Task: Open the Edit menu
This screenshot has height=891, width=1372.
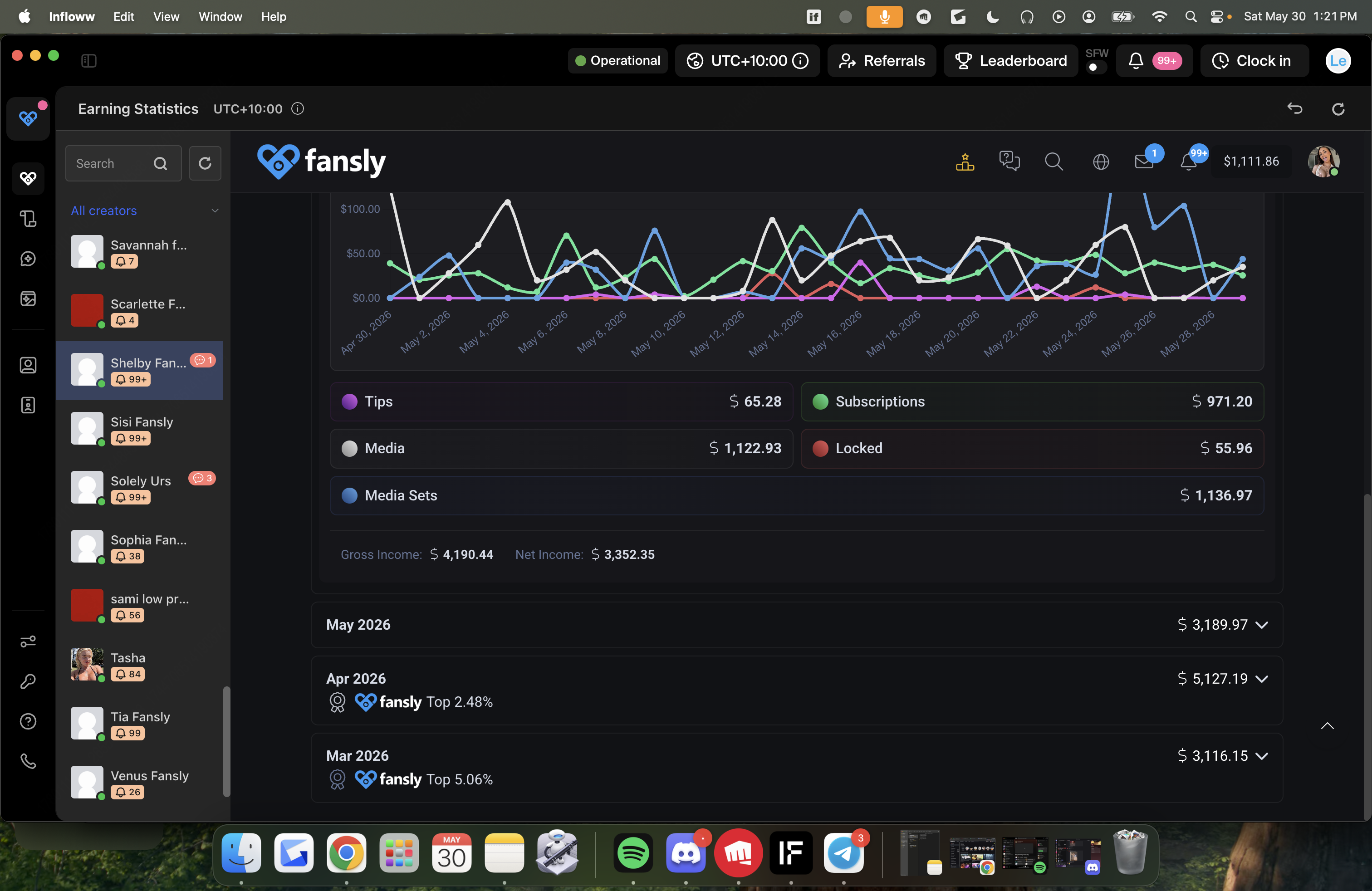Action: [x=123, y=16]
